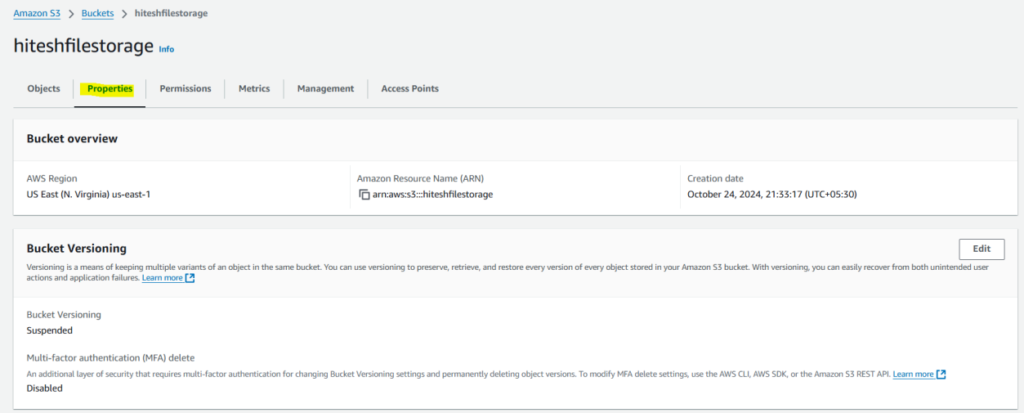1024x413 pixels.
Task: Open the Info link beside bucket name
Action: (x=166, y=49)
